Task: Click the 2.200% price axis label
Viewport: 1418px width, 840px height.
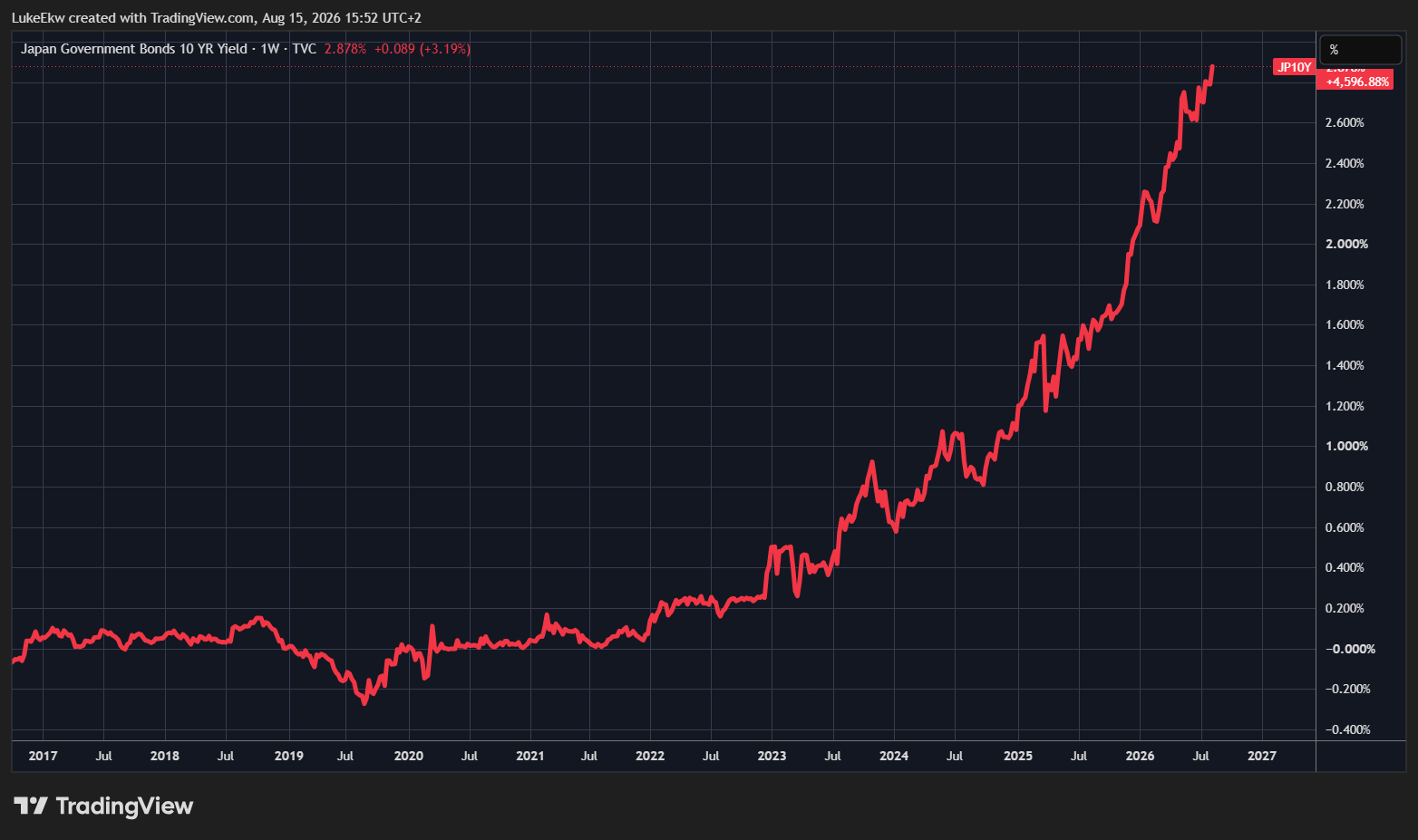Action: pos(1345,204)
